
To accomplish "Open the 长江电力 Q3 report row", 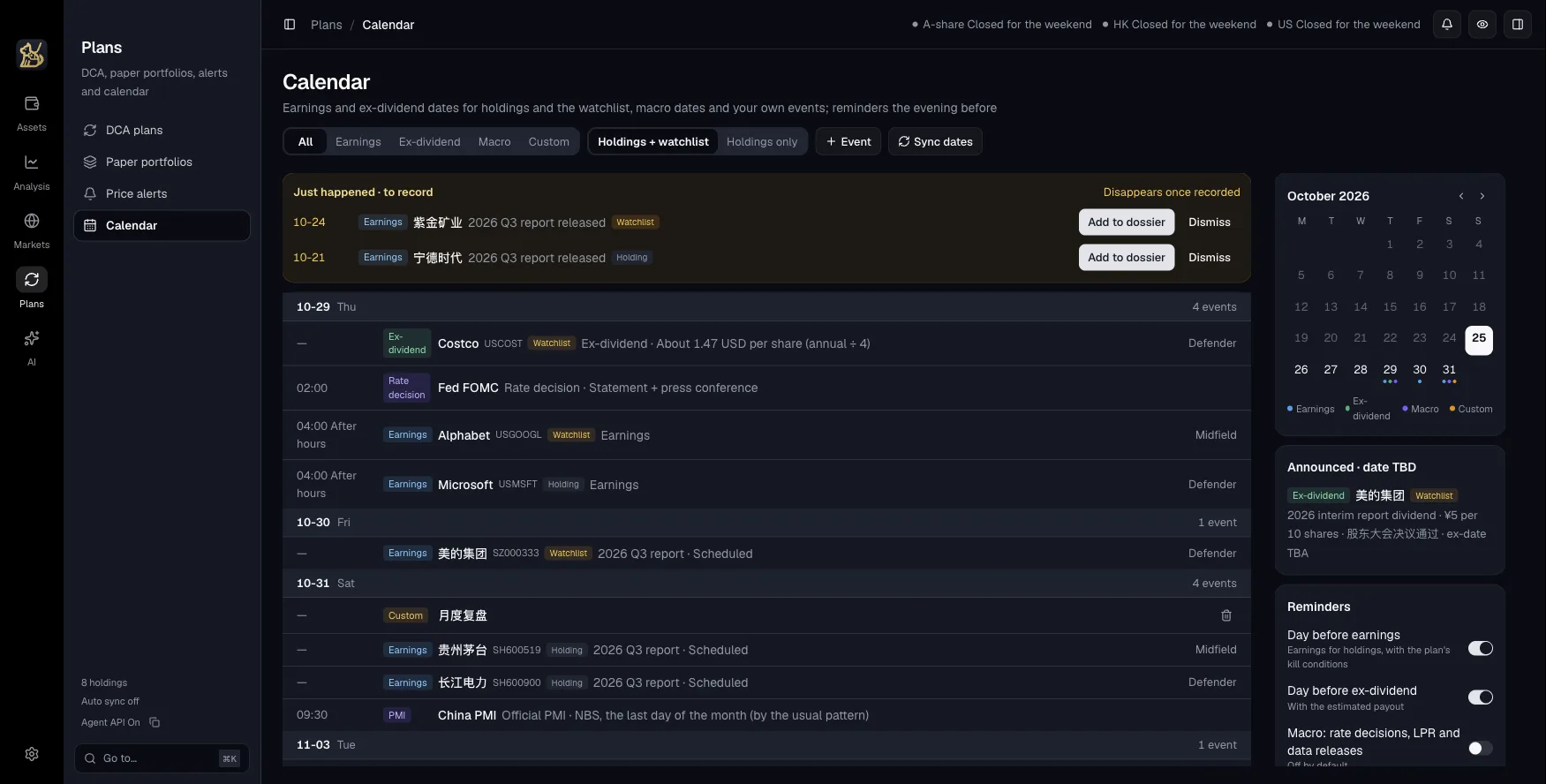I will 766,682.
